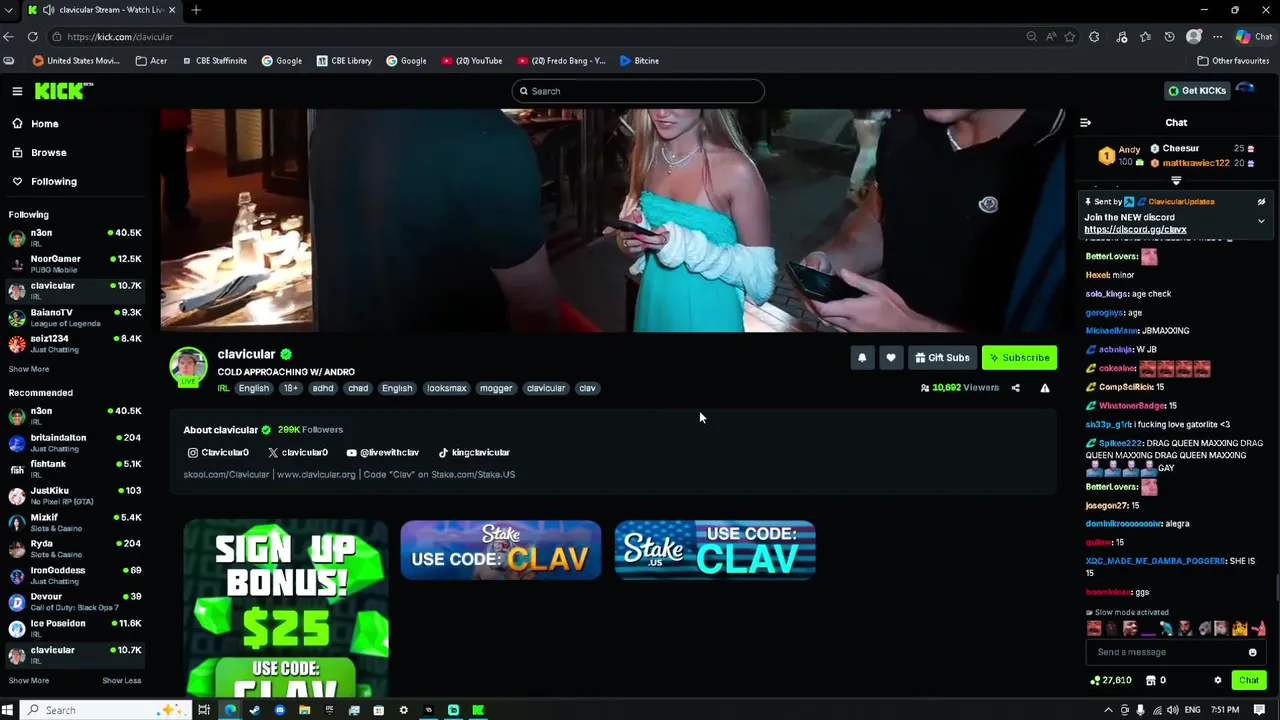Open Ice Poseidon recommended channel
Screen dimensions: 1280x720
(75, 628)
